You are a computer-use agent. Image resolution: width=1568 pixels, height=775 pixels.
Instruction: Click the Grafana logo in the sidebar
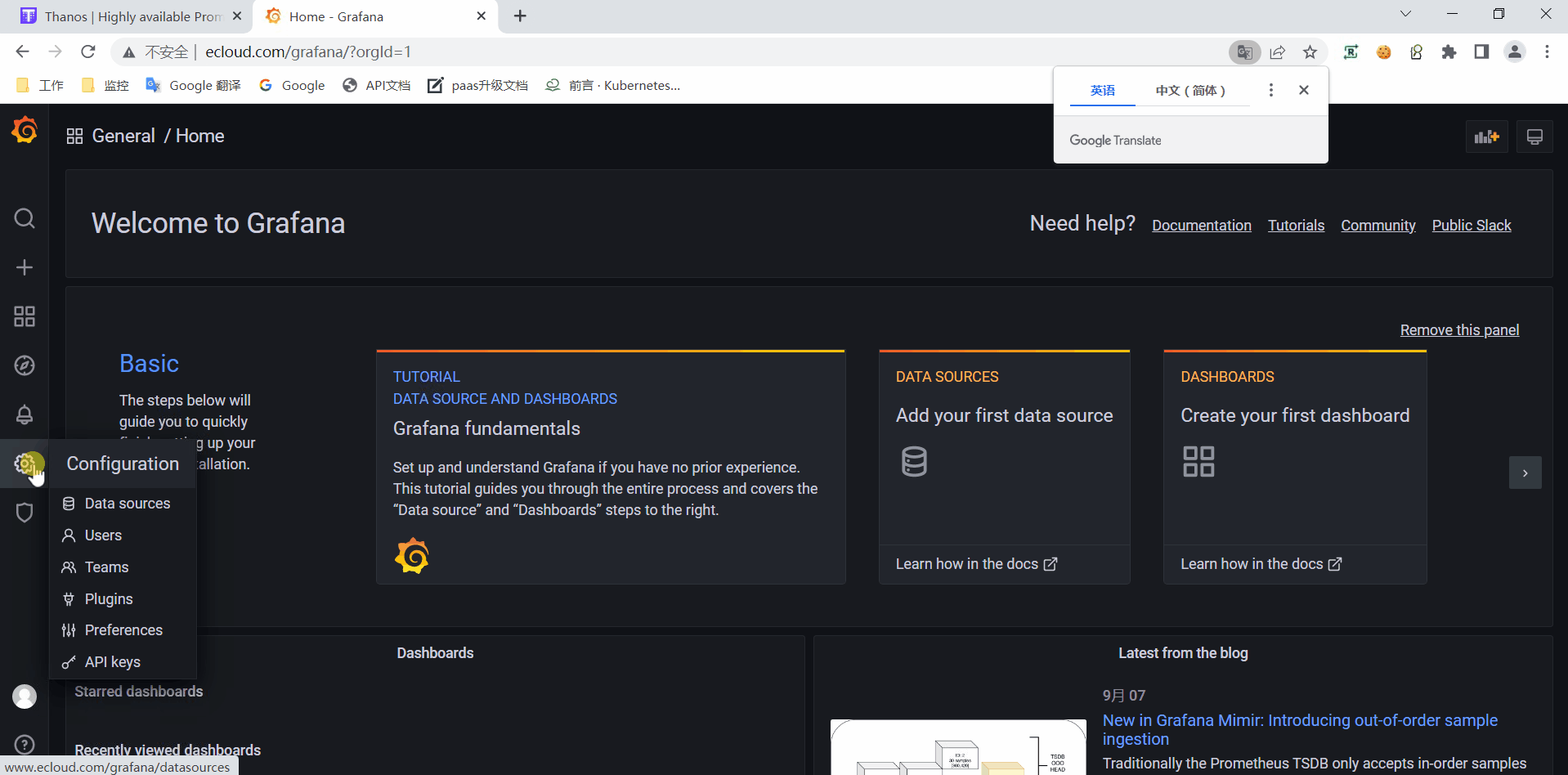(25, 130)
